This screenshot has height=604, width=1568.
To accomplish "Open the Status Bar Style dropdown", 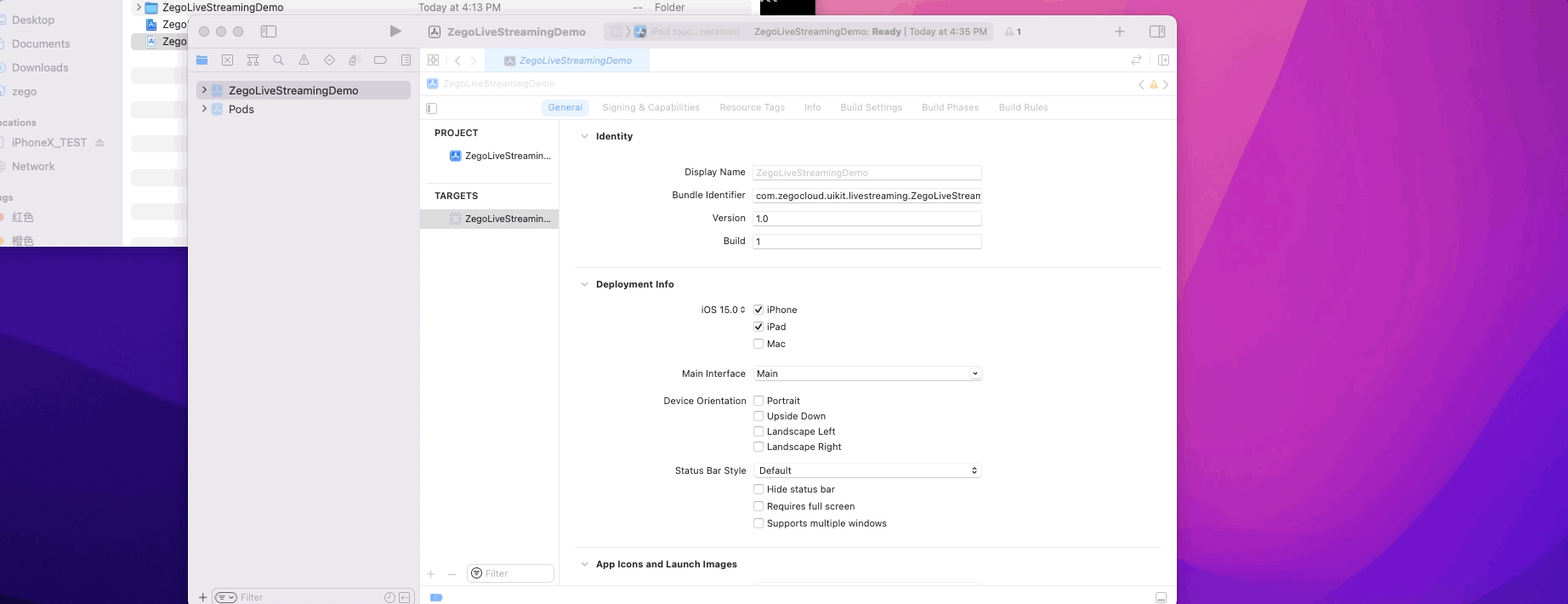I will 867,470.
